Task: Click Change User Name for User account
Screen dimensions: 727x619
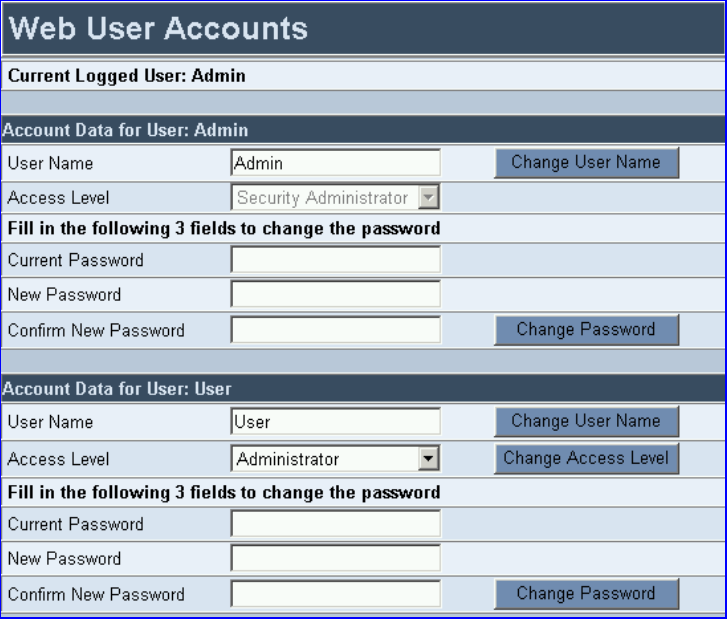Action: tap(587, 421)
